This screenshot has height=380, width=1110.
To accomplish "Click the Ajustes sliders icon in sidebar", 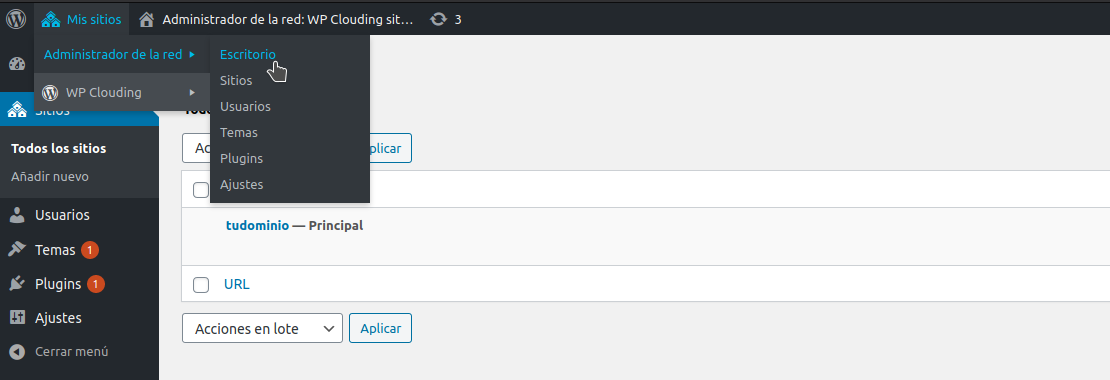I will (x=17, y=318).
